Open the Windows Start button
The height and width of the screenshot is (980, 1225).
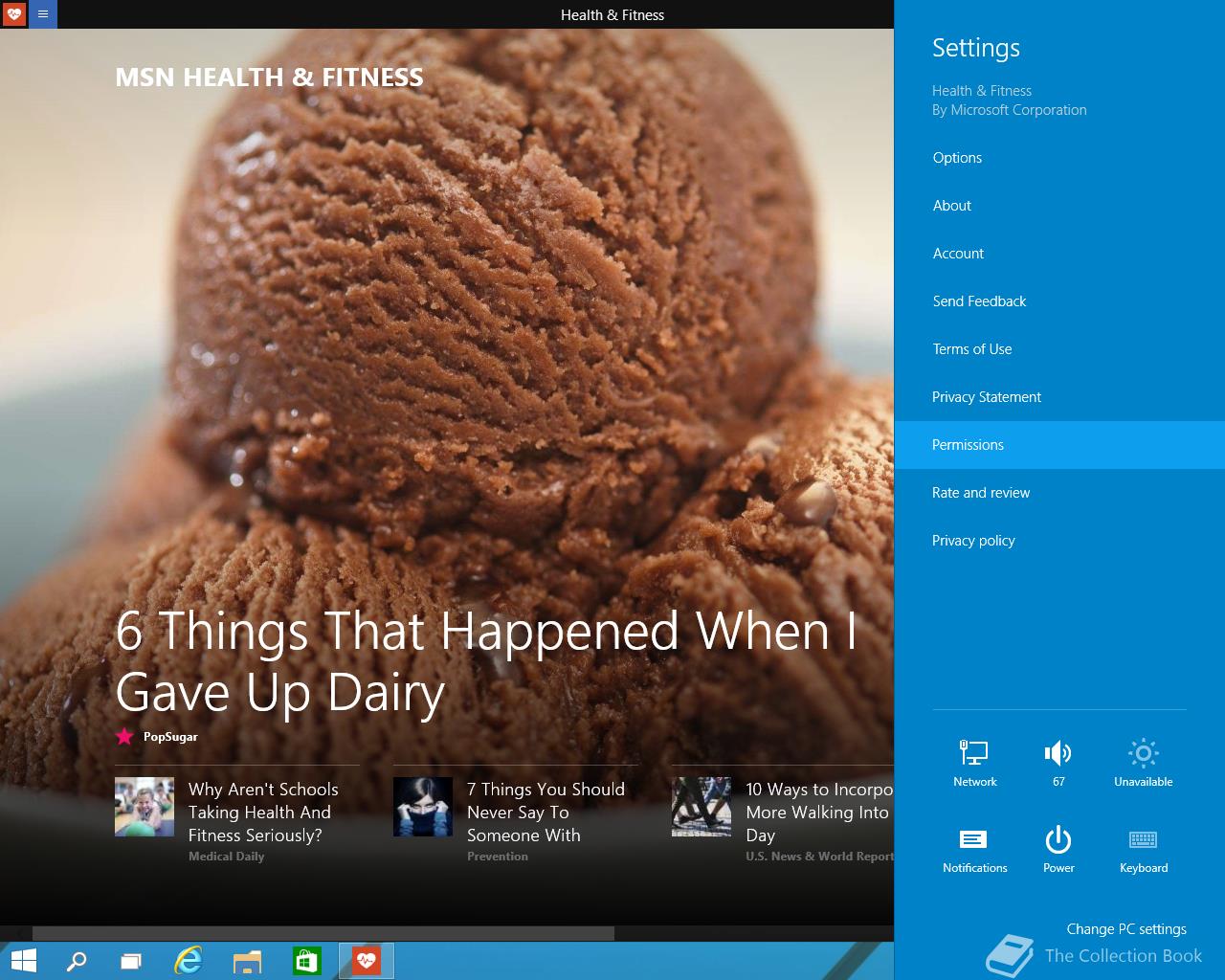pos(23,960)
